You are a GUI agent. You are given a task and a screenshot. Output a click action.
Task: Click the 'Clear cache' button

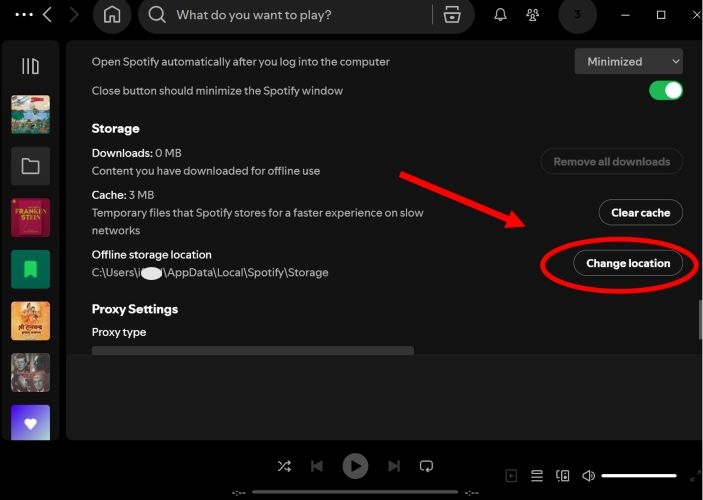pos(641,213)
